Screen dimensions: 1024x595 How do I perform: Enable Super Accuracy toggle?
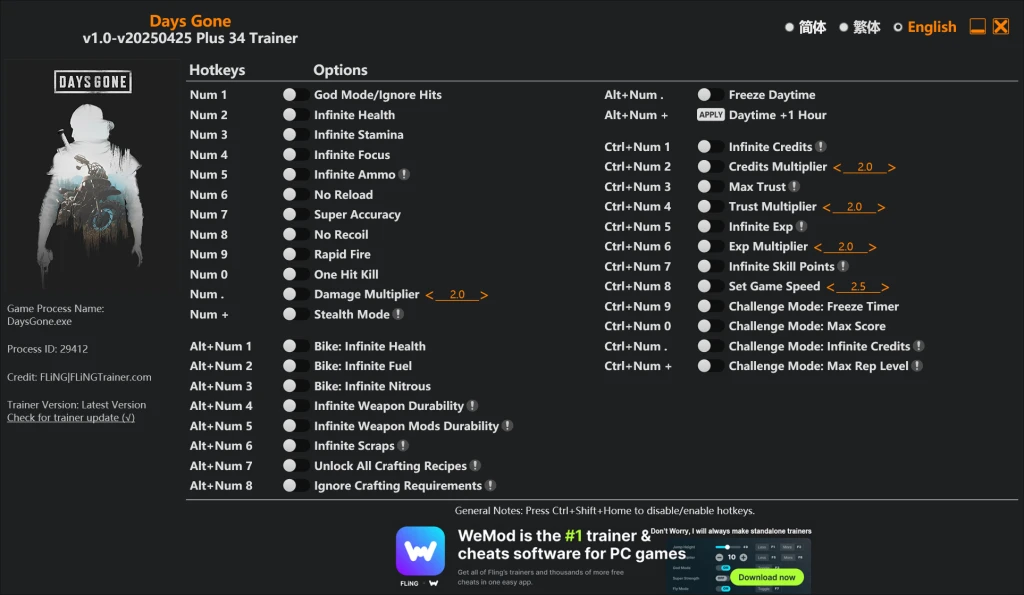pos(295,214)
